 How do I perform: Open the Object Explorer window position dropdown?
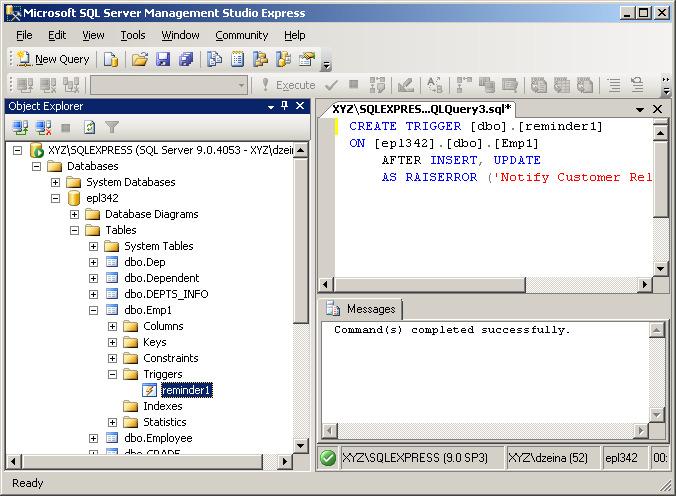click(x=271, y=107)
